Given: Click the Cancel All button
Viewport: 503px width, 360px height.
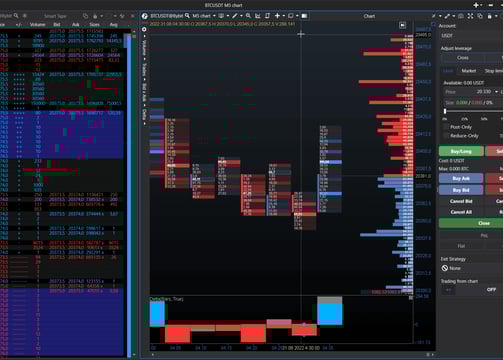Looking at the screenshot, I should (461, 212).
